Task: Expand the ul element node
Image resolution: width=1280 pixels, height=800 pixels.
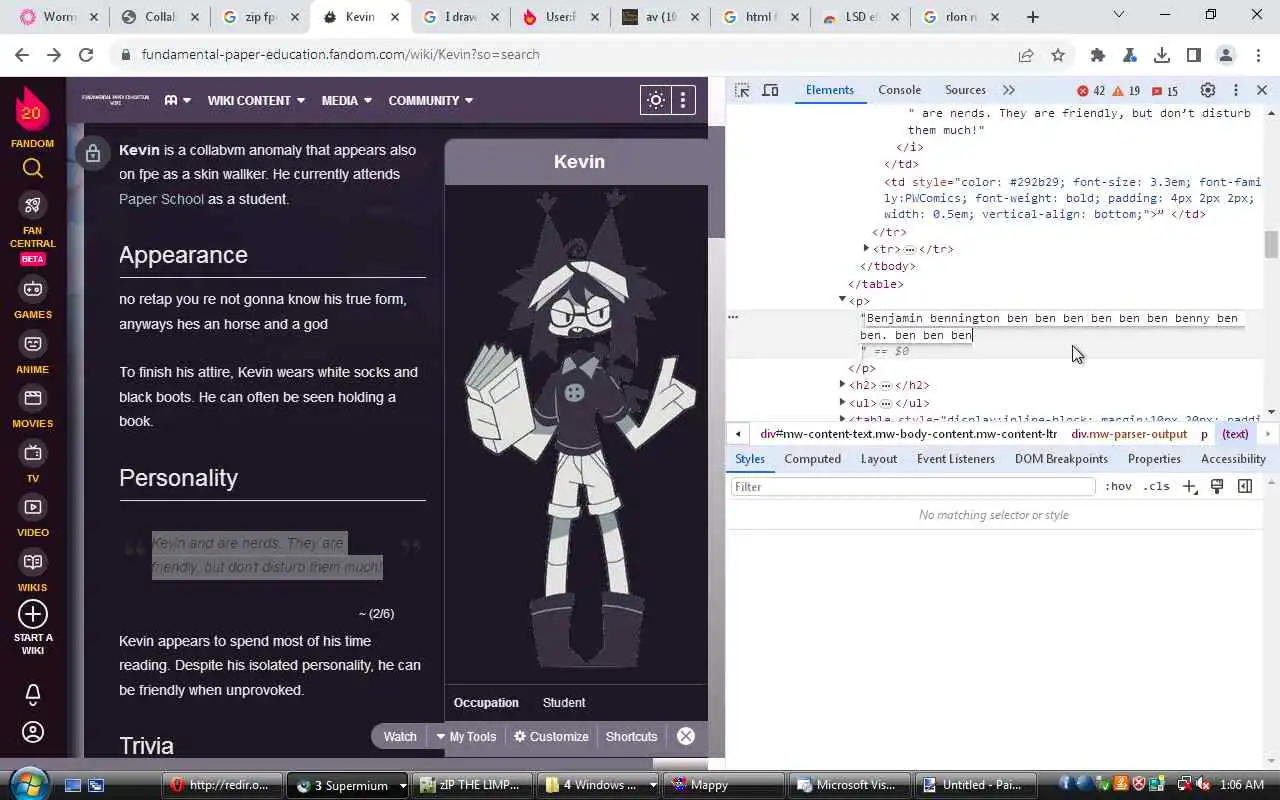Action: 842,402
